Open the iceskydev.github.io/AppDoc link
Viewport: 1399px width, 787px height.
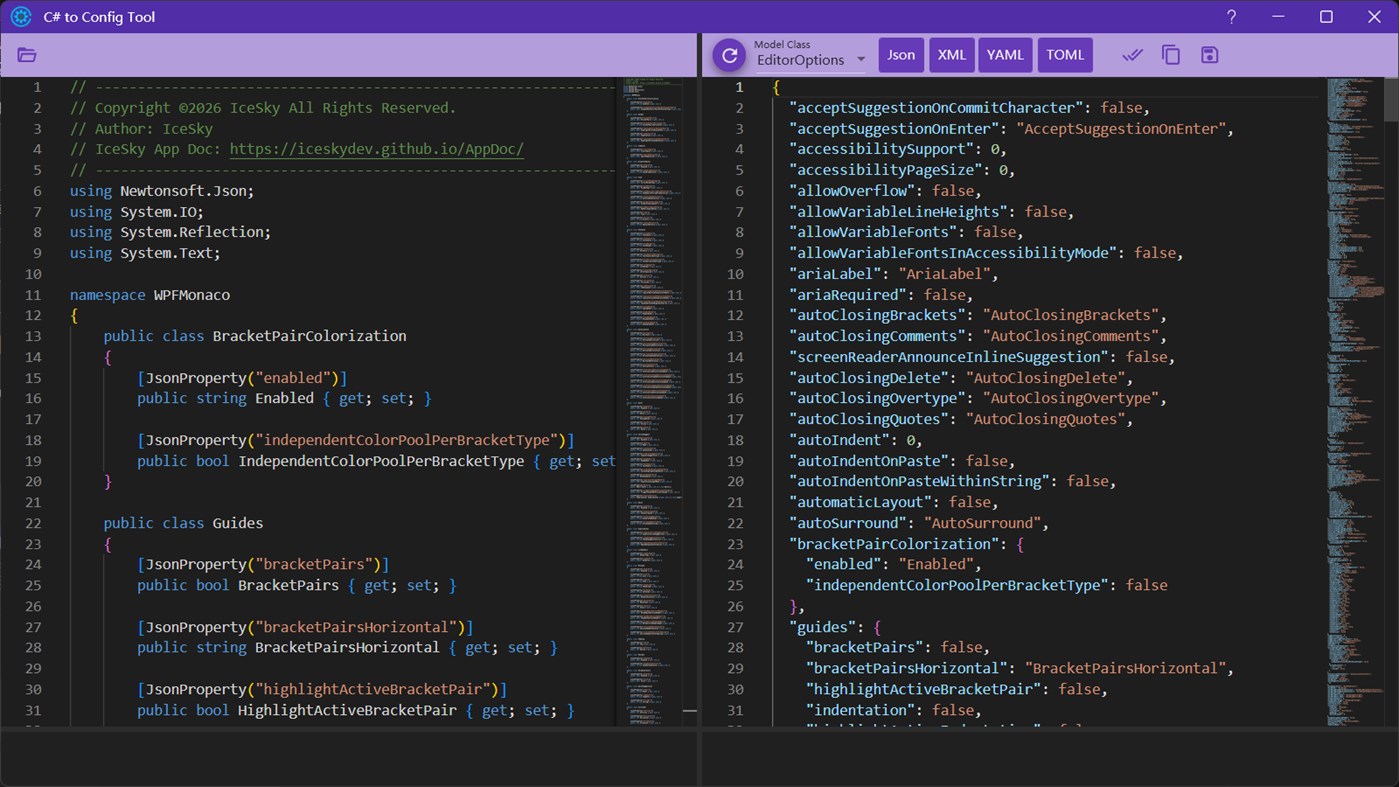coord(377,149)
